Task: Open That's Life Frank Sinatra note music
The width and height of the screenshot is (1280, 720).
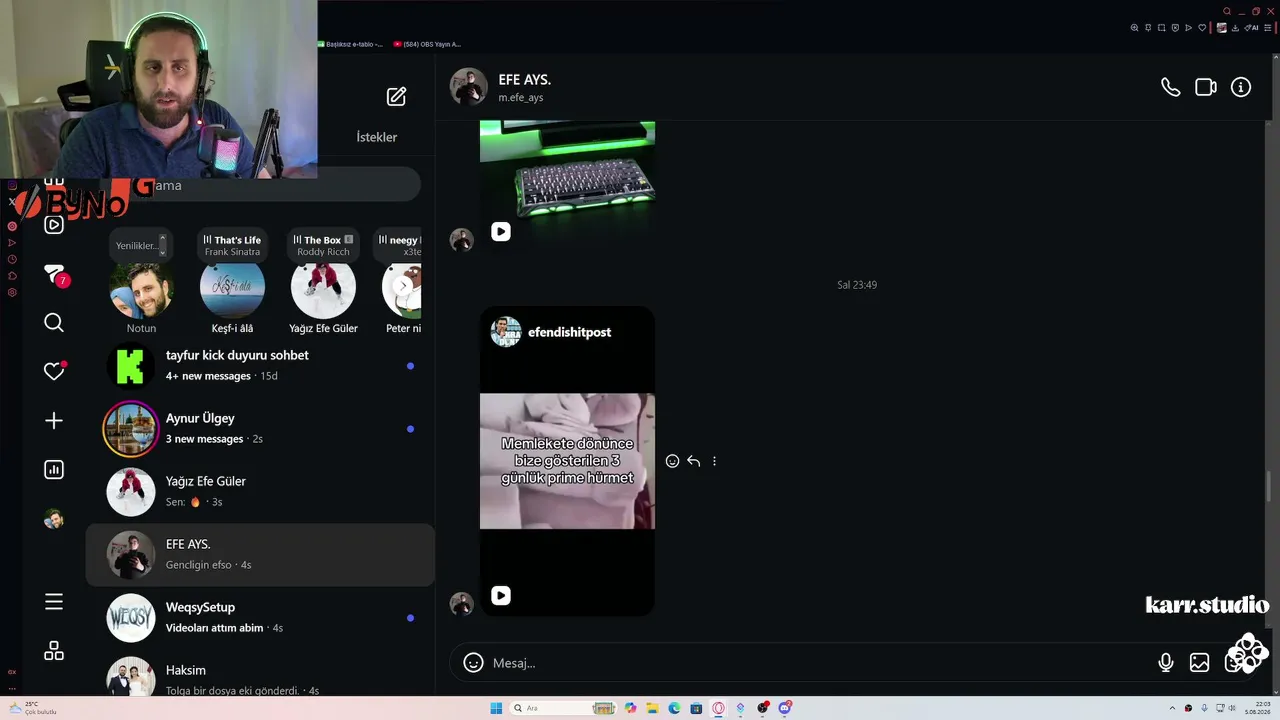Action: [232, 246]
